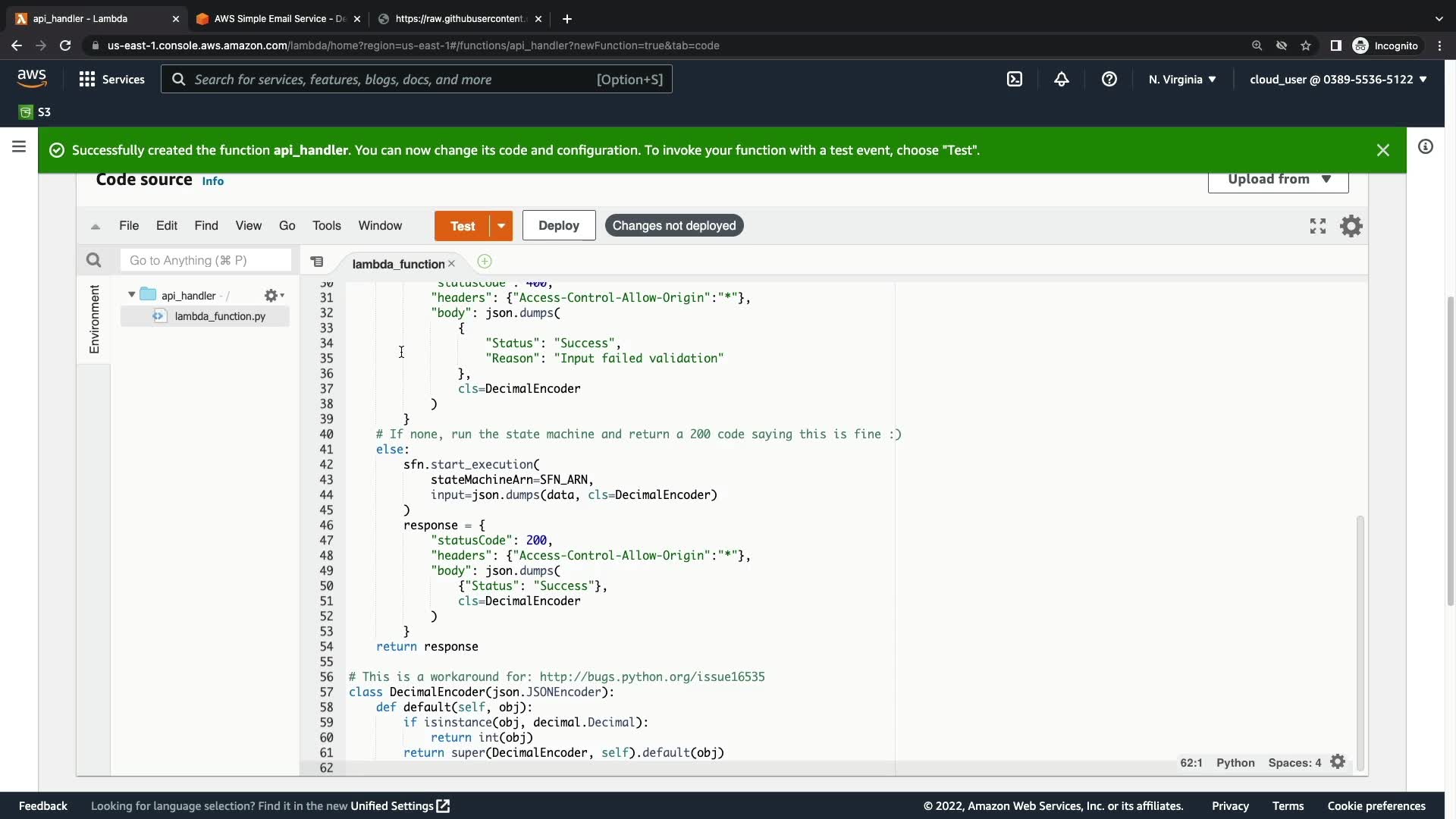Viewport: 1456px width, 819px height.
Task: Open the AWS support help icon
Action: (x=1109, y=80)
